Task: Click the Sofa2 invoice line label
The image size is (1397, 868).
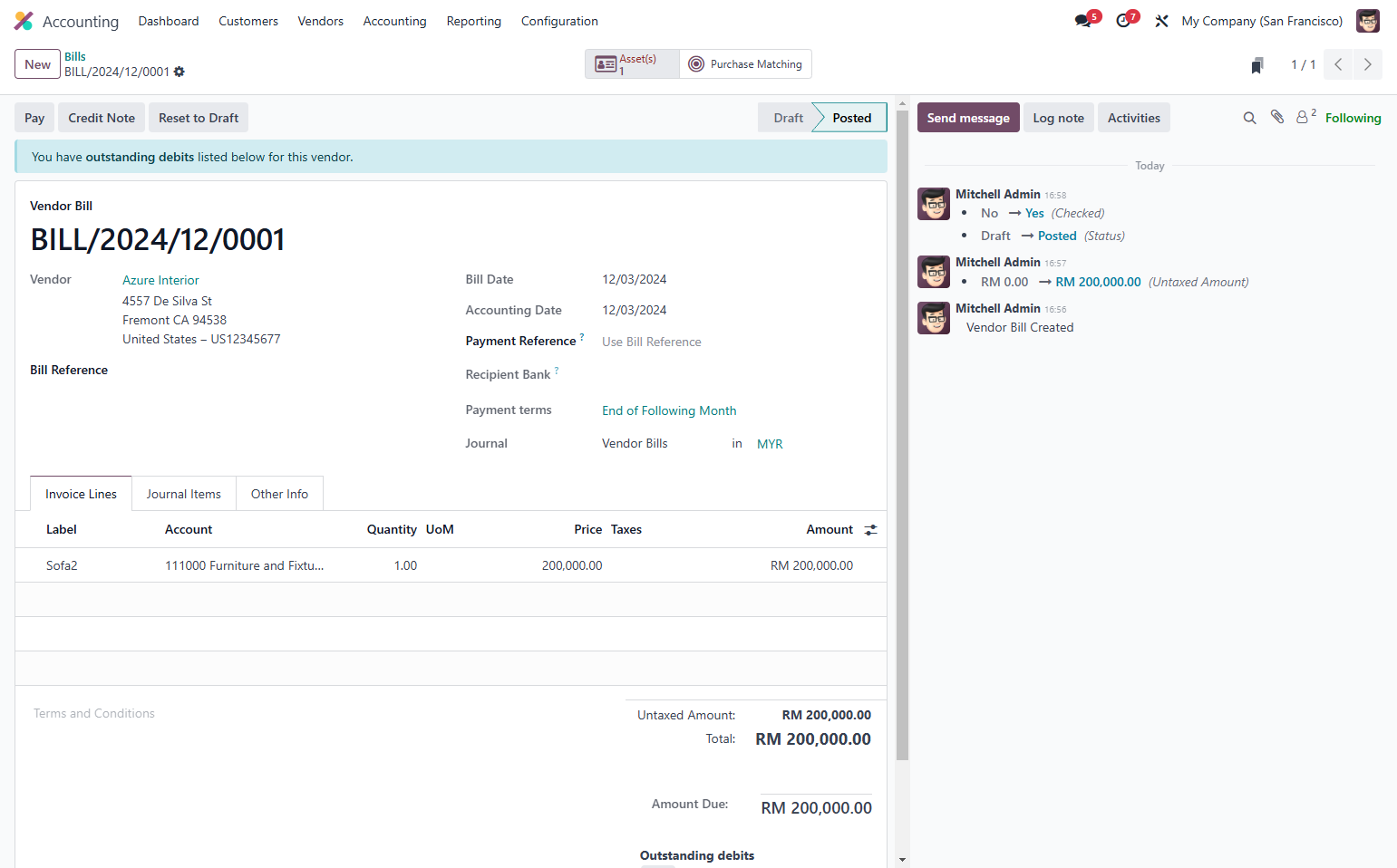Action: (x=62, y=565)
